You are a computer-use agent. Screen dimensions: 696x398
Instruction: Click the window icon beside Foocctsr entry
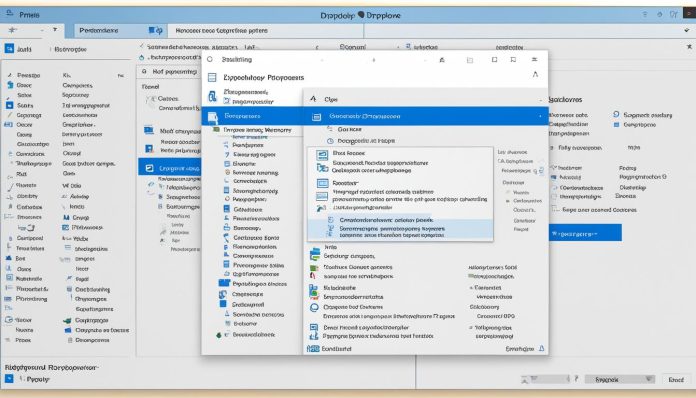[x=322, y=183]
